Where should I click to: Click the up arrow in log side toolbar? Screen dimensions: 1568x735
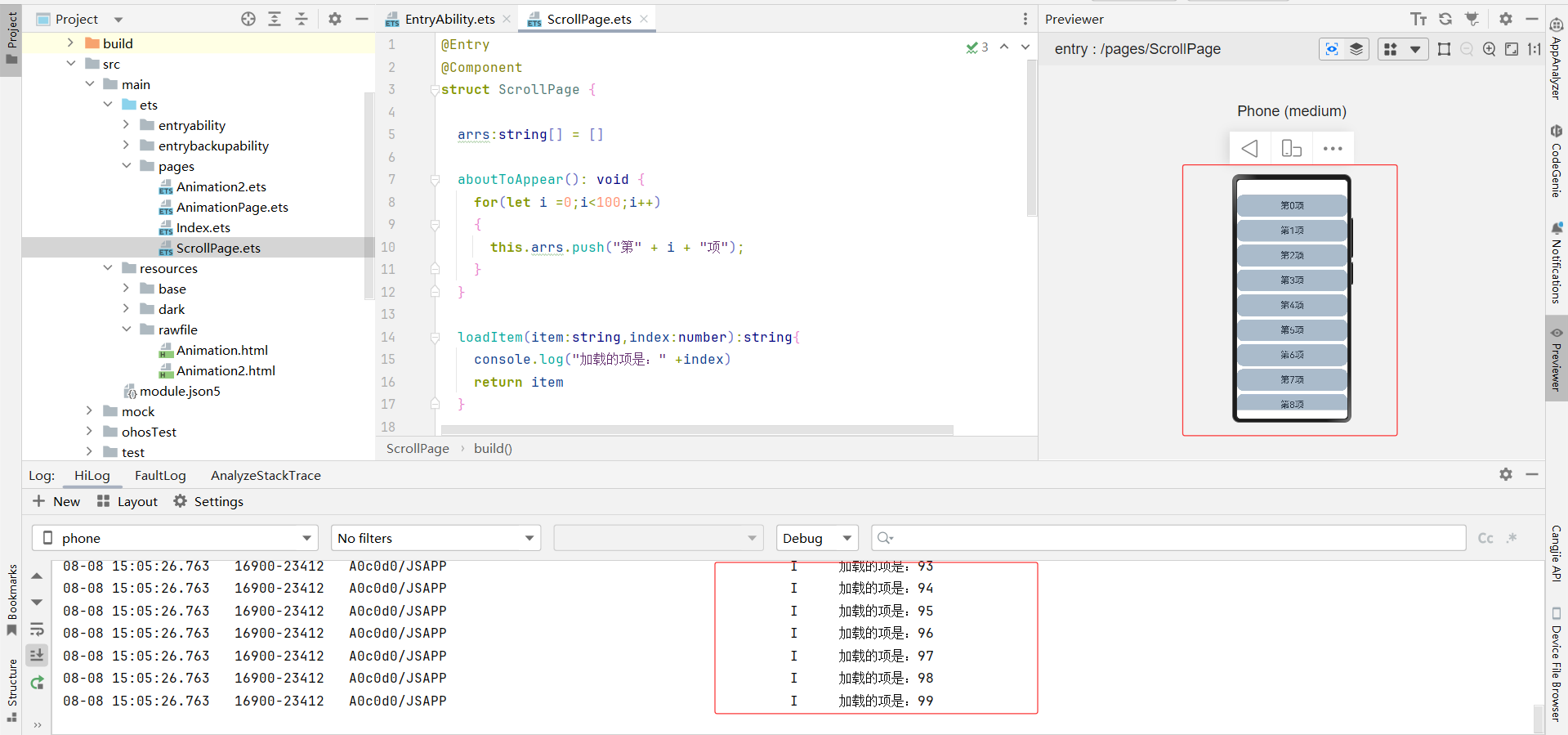pyautogui.click(x=37, y=576)
